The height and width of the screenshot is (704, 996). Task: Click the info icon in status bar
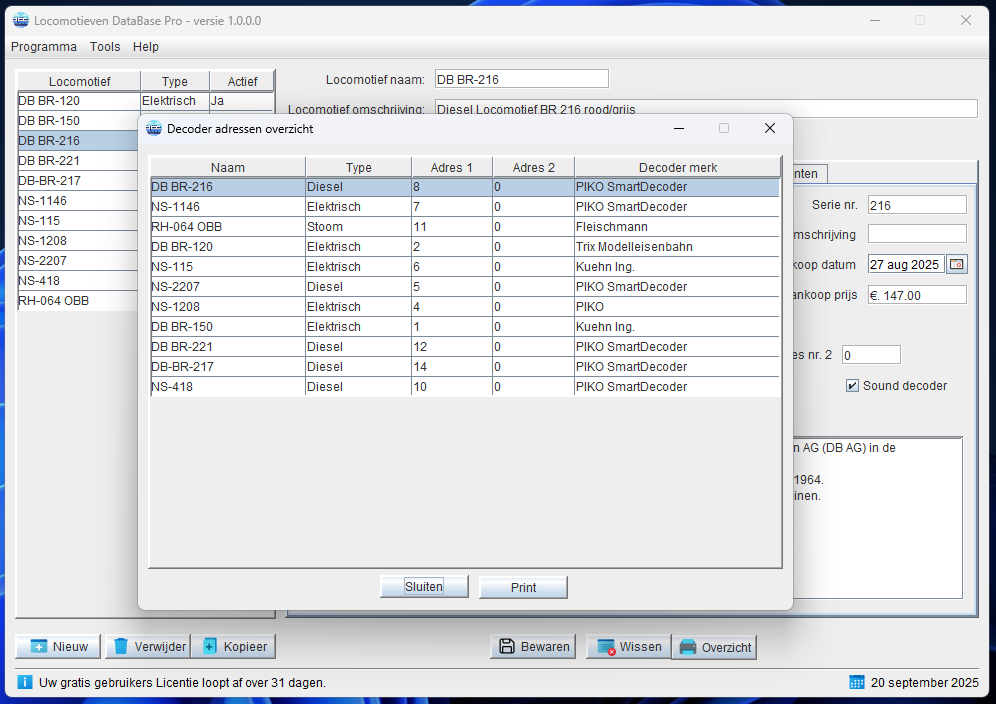(25, 682)
